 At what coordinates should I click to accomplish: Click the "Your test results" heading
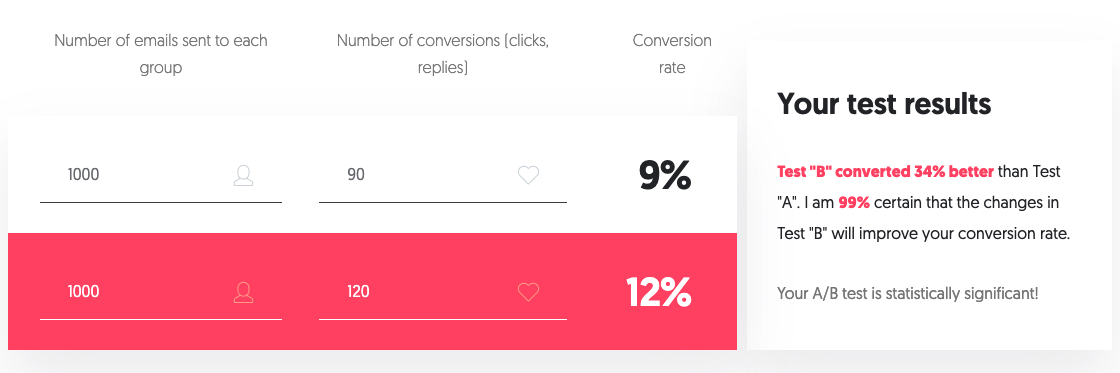(884, 104)
